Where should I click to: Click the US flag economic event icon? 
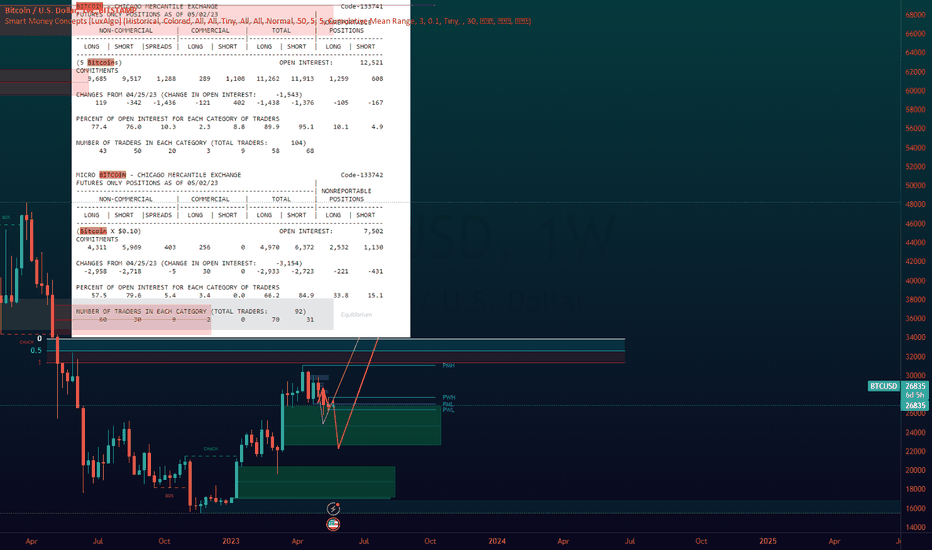[333, 524]
